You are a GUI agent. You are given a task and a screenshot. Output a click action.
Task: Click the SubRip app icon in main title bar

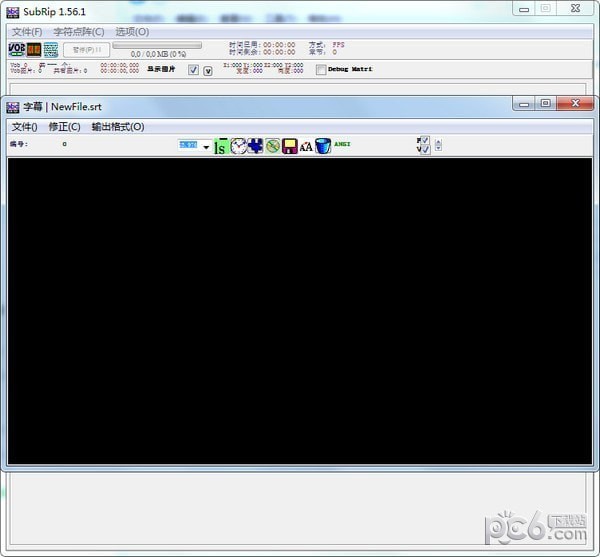point(13,12)
